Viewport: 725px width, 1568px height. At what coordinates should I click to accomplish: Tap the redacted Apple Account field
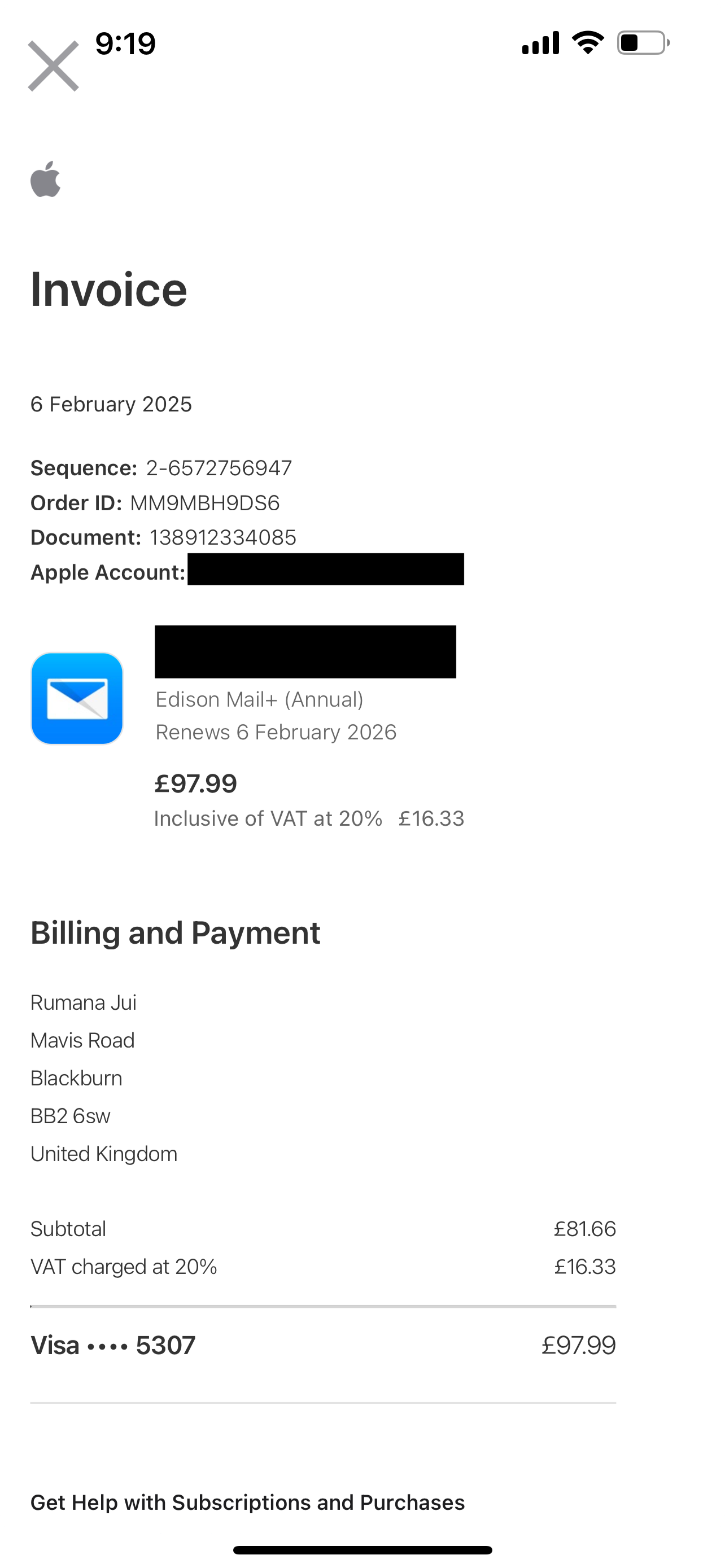[x=326, y=569]
